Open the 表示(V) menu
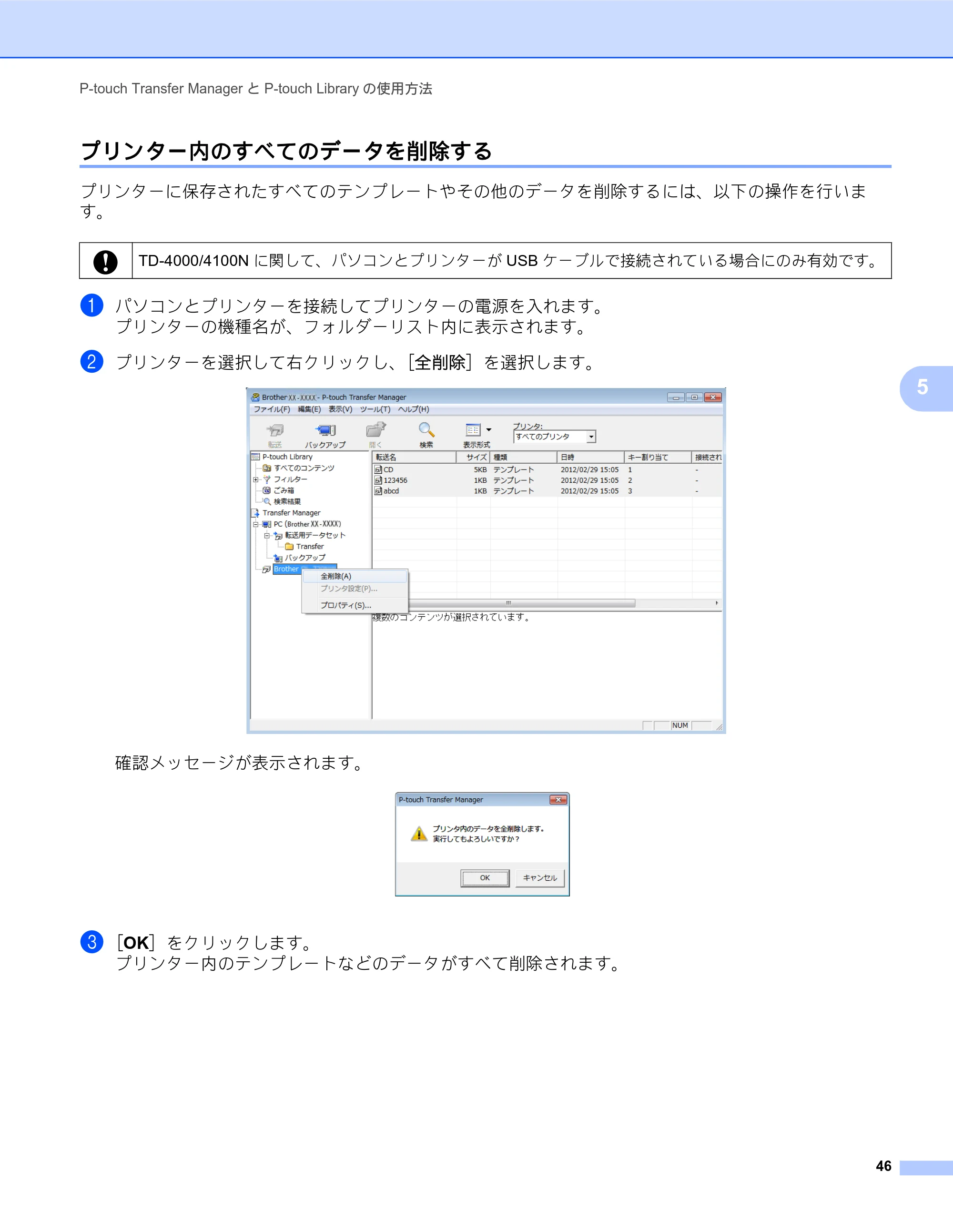 [340, 409]
